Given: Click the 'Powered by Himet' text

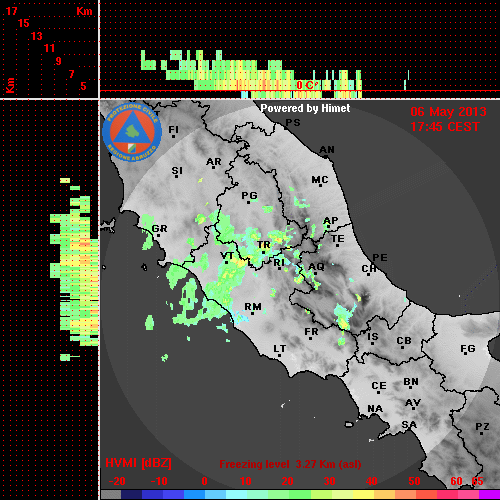Looking at the screenshot, I should [305, 108].
